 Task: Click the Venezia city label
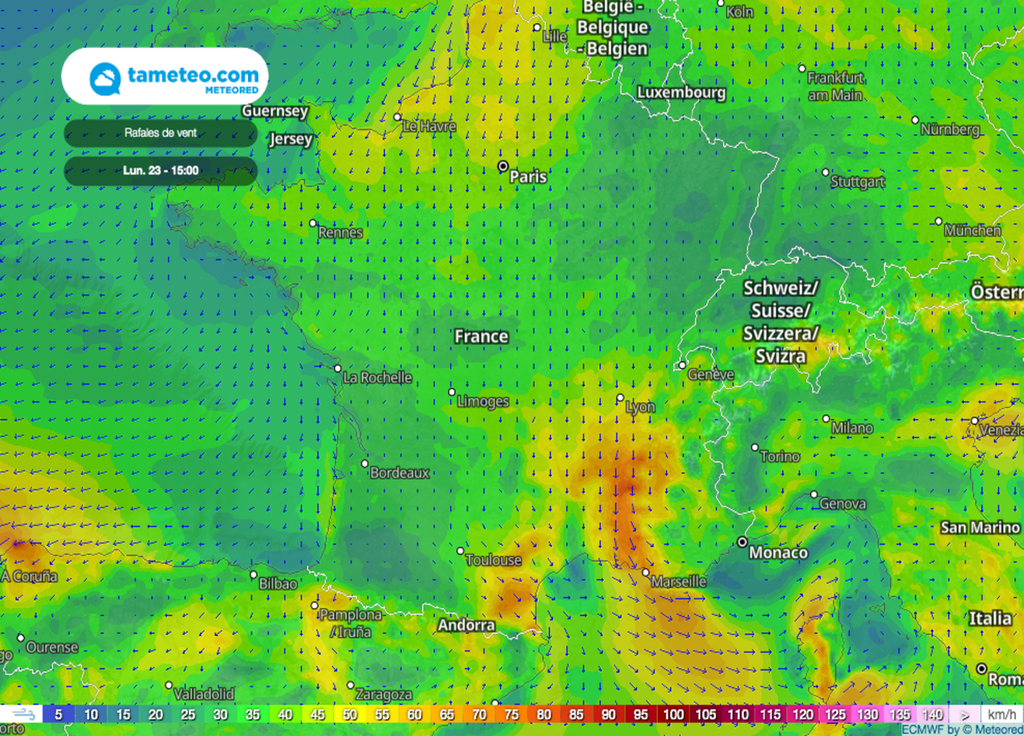[x=1001, y=430]
